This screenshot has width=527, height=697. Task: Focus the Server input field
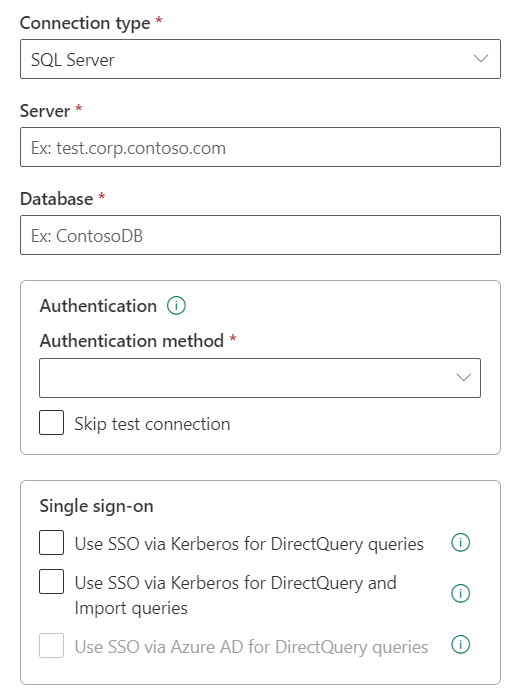coord(260,147)
